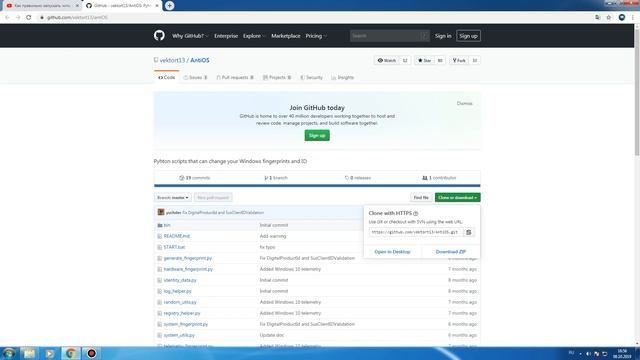This screenshot has width=640, height=360.
Task: Bookmark page with star icon
Action: point(609,18)
